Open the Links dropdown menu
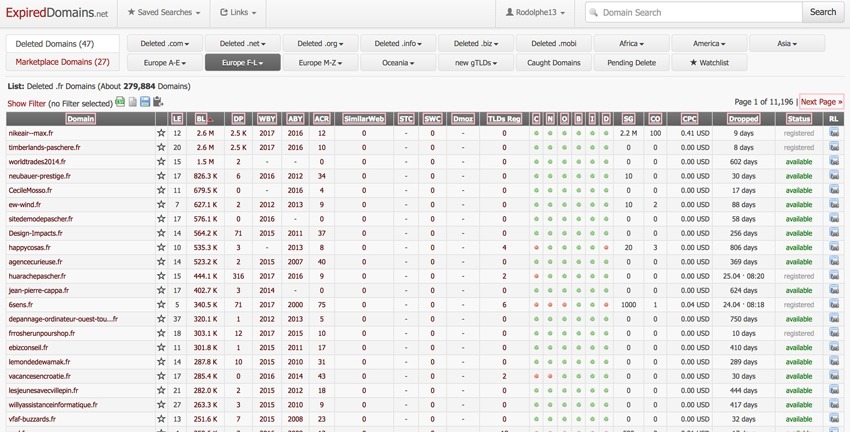This screenshot has width=850, height=432. (x=238, y=12)
